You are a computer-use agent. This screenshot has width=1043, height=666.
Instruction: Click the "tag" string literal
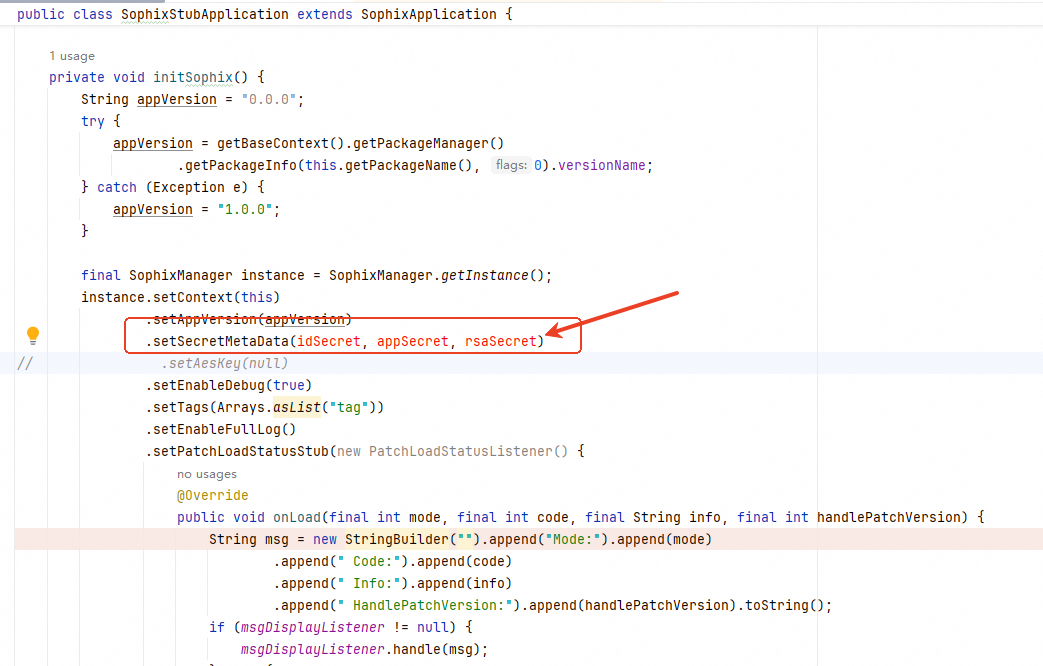pyautogui.click(x=349, y=407)
